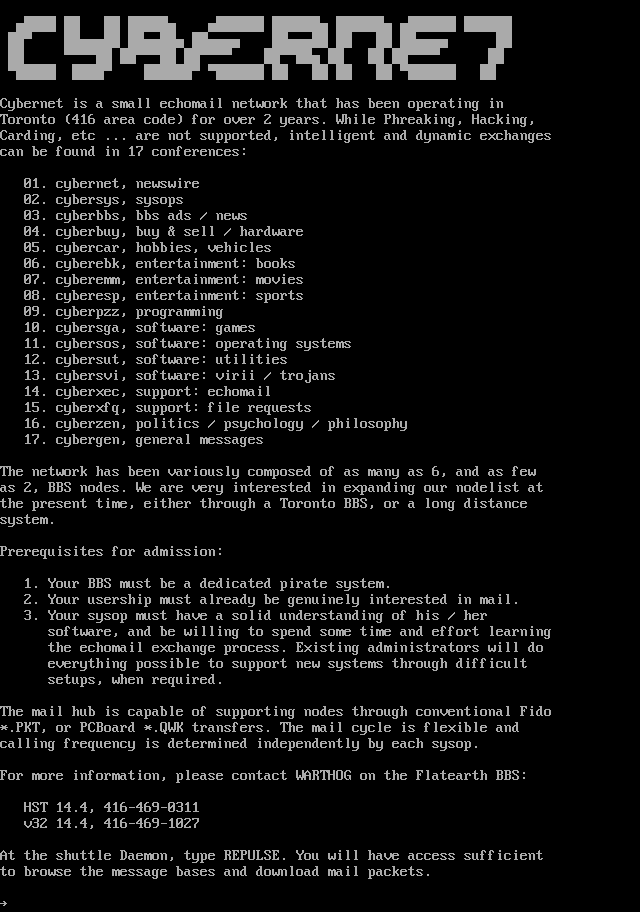Screen dimensions: 640x912
Task: Click the word REPULSE in the last paragraph
Action: pyautogui.click(x=251, y=856)
